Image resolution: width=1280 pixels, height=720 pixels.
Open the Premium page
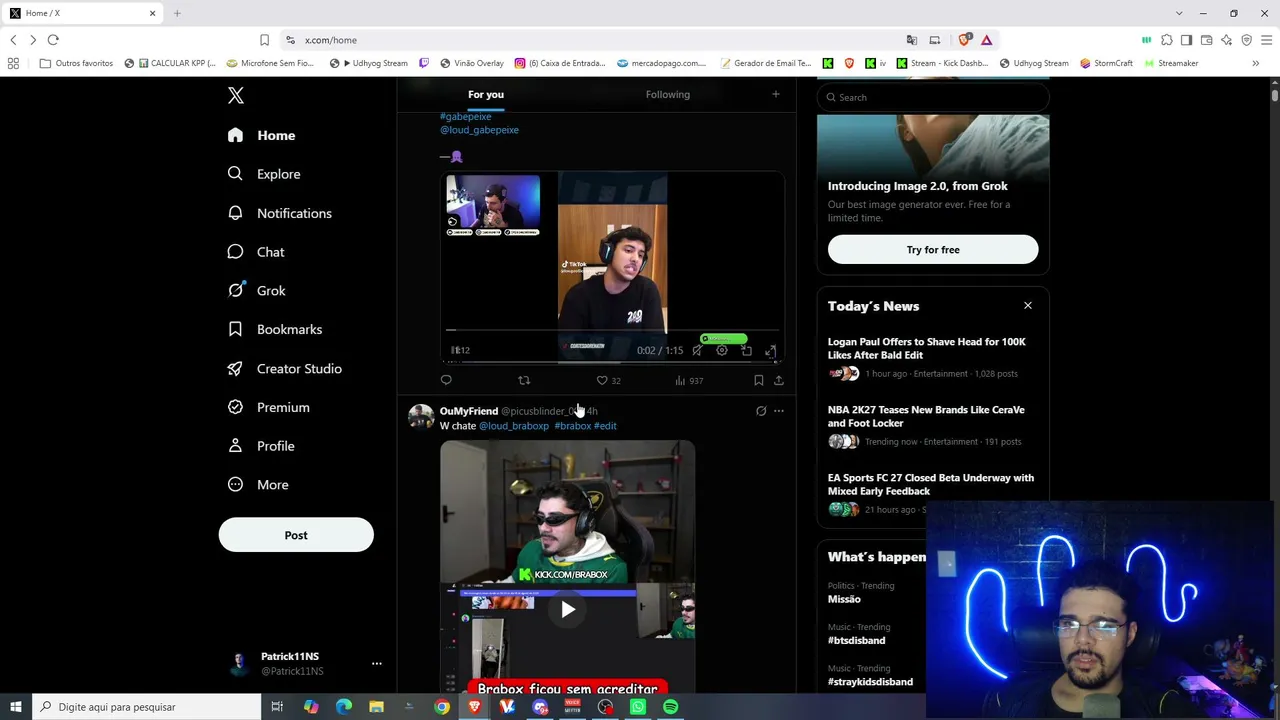pyautogui.click(x=268, y=407)
